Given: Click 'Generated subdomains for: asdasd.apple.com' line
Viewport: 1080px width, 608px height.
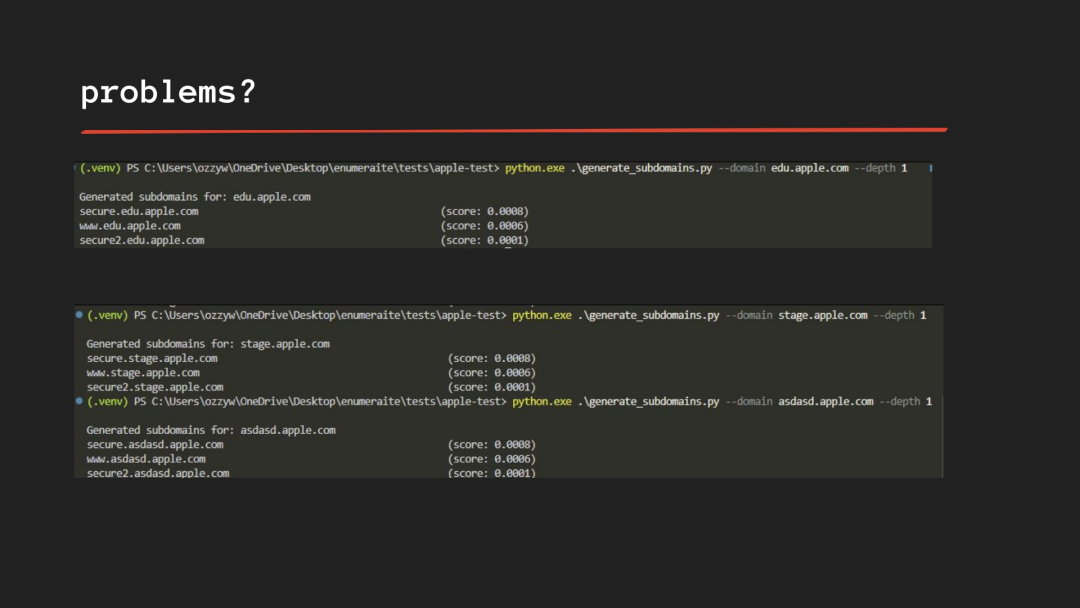Looking at the screenshot, I should [x=211, y=430].
